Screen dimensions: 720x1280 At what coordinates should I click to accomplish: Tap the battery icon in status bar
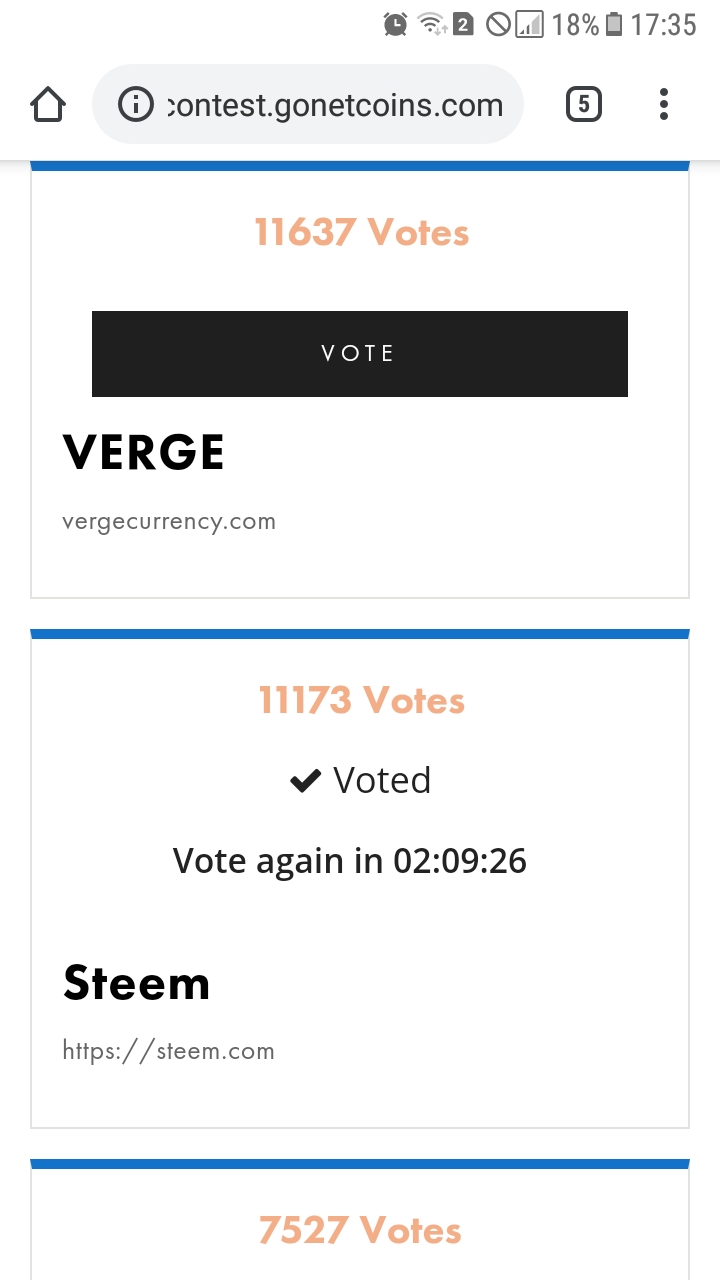[x=614, y=24]
